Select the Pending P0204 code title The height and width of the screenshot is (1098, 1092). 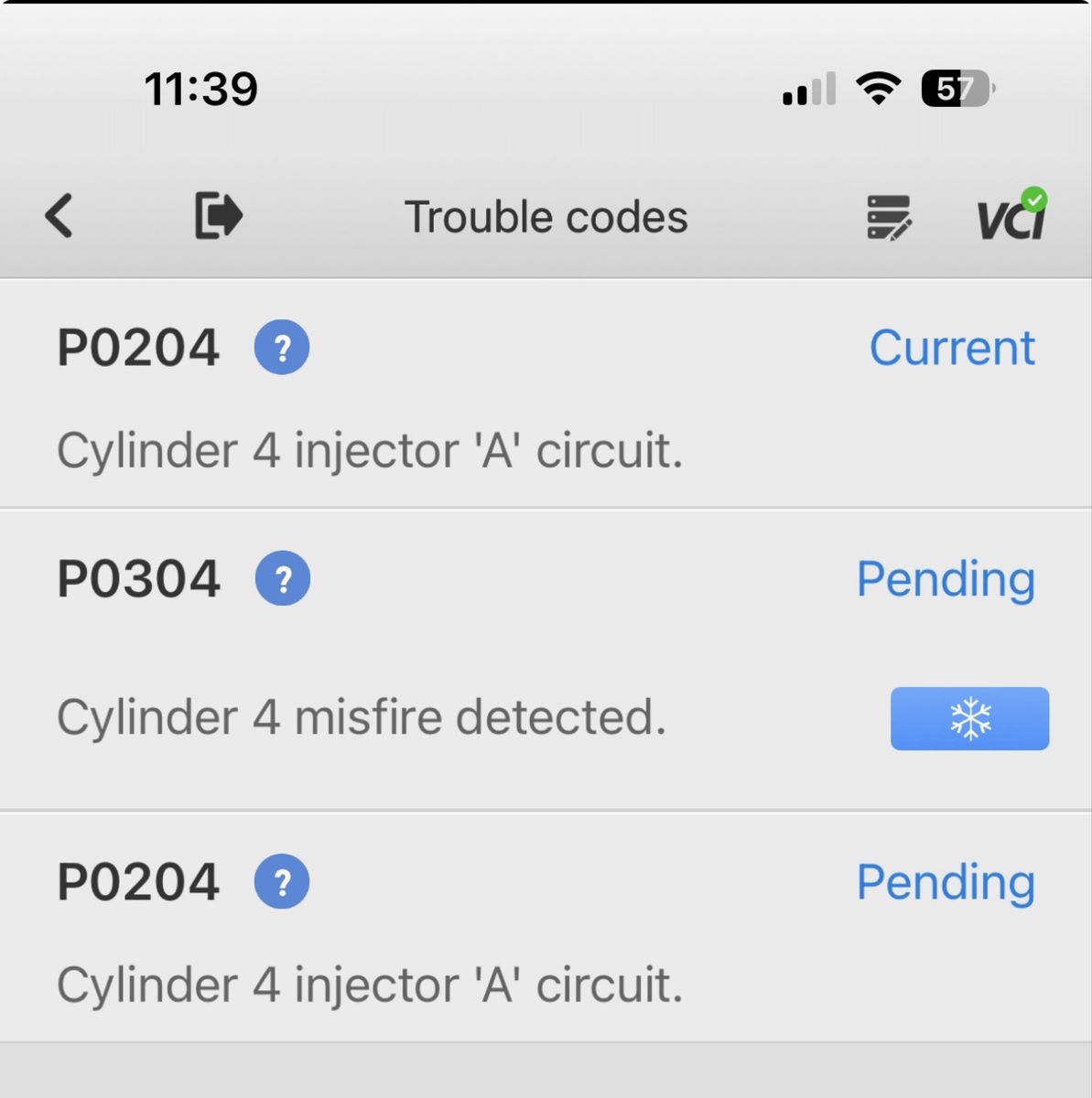pyautogui.click(x=138, y=883)
